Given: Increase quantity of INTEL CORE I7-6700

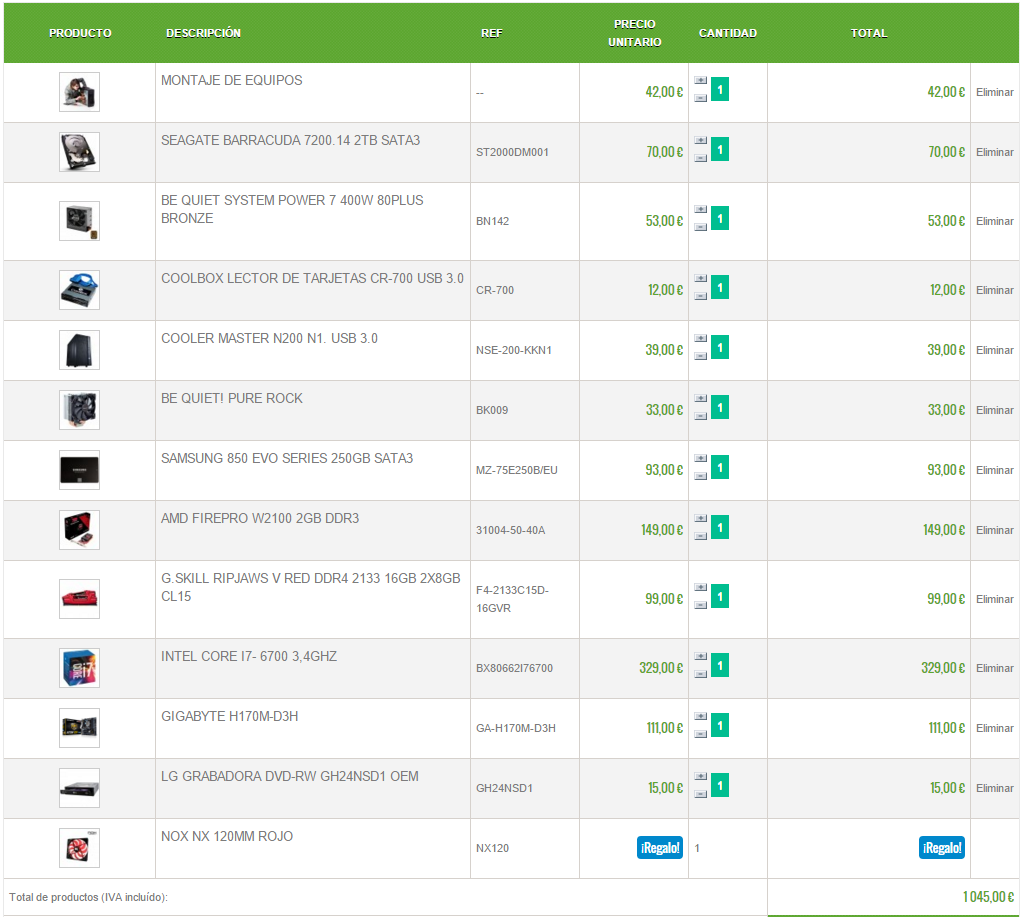Looking at the screenshot, I should (700, 657).
